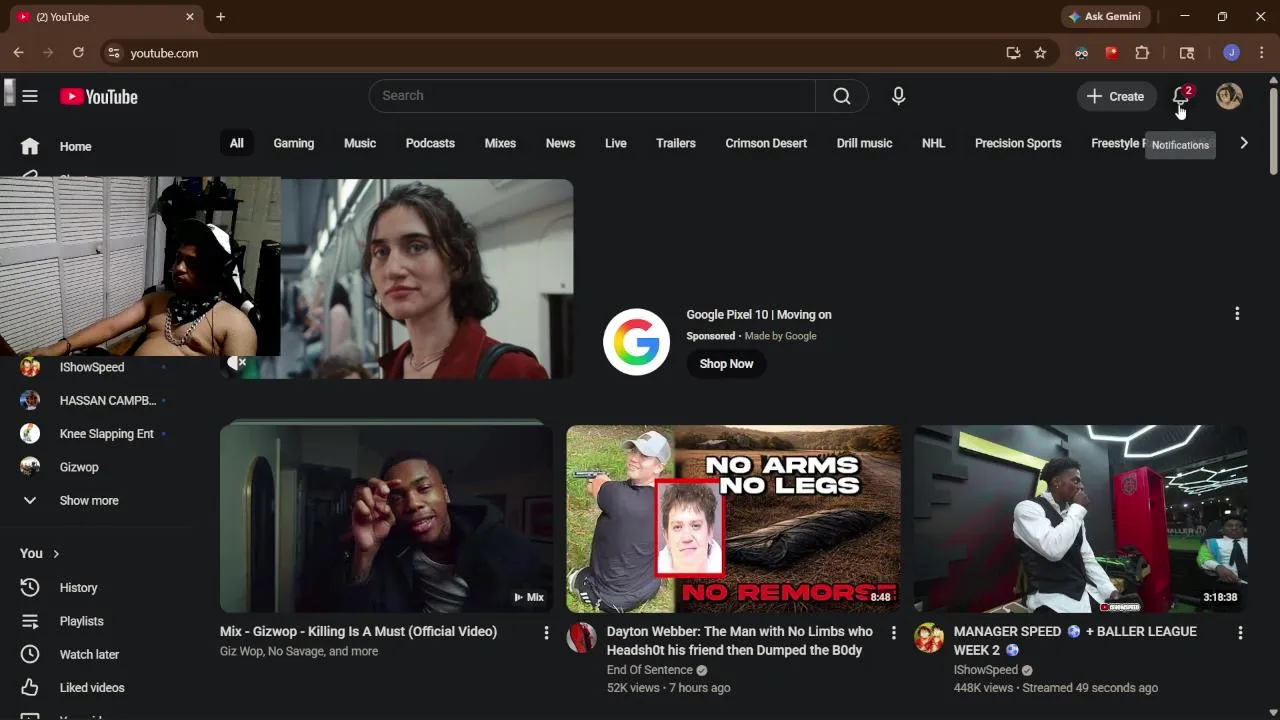
Task: Click the Home icon in sidebar
Action: (x=30, y=146)
